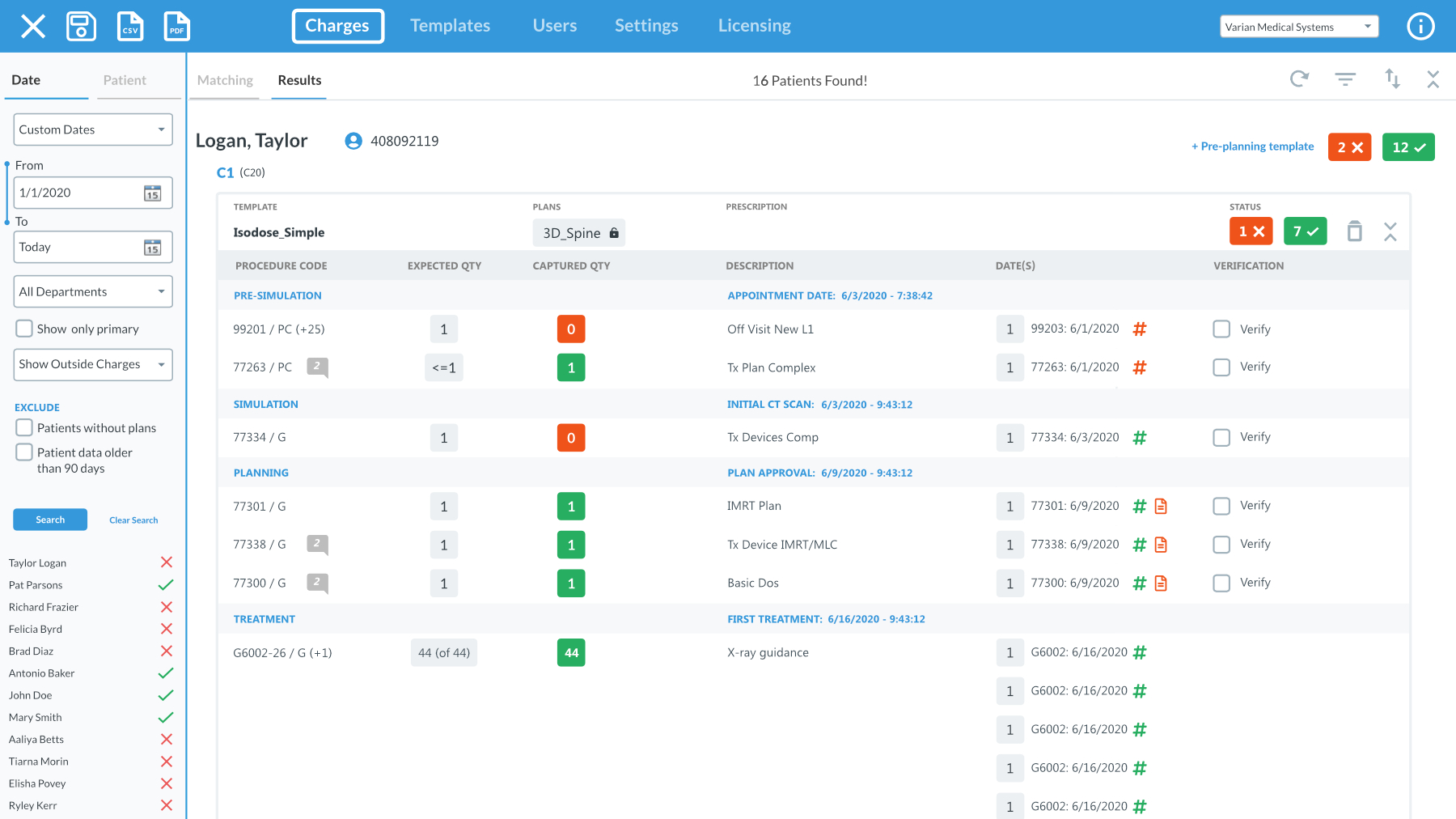The image size is (1456, 819).
Task: Delete the Isodose_Simple template with trash icon
Action: pos(1355,231)
